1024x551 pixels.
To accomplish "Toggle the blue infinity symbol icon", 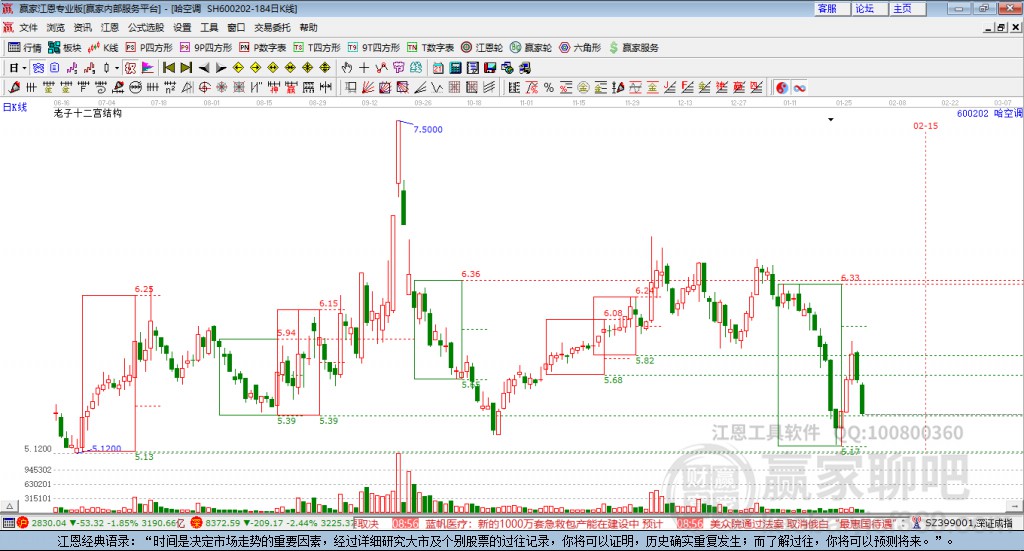I will click(x=799, y=87).
